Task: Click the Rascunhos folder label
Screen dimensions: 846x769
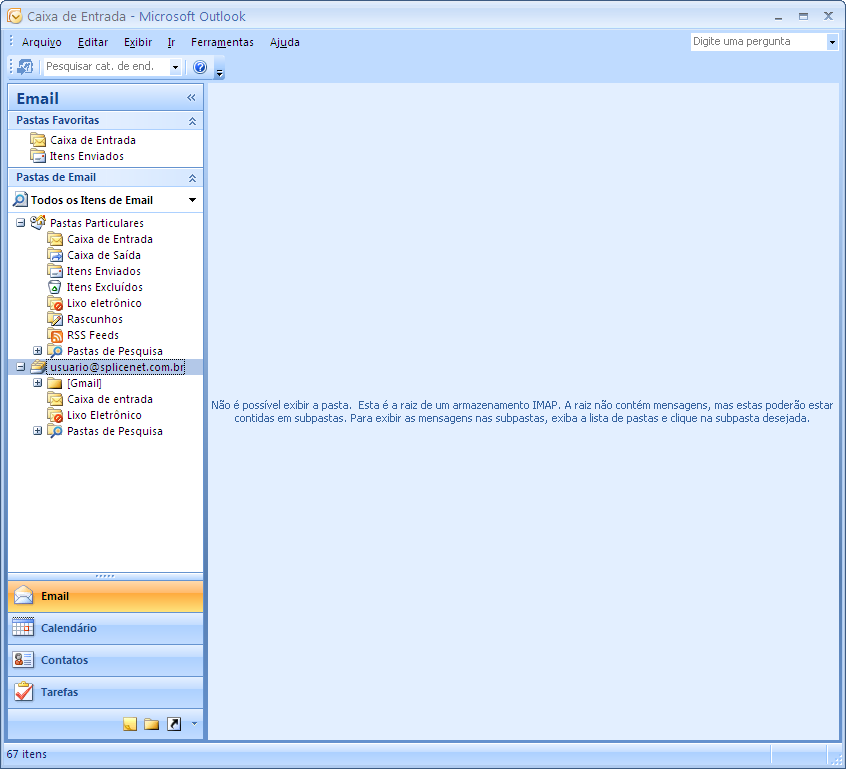Action: point(95,319)
